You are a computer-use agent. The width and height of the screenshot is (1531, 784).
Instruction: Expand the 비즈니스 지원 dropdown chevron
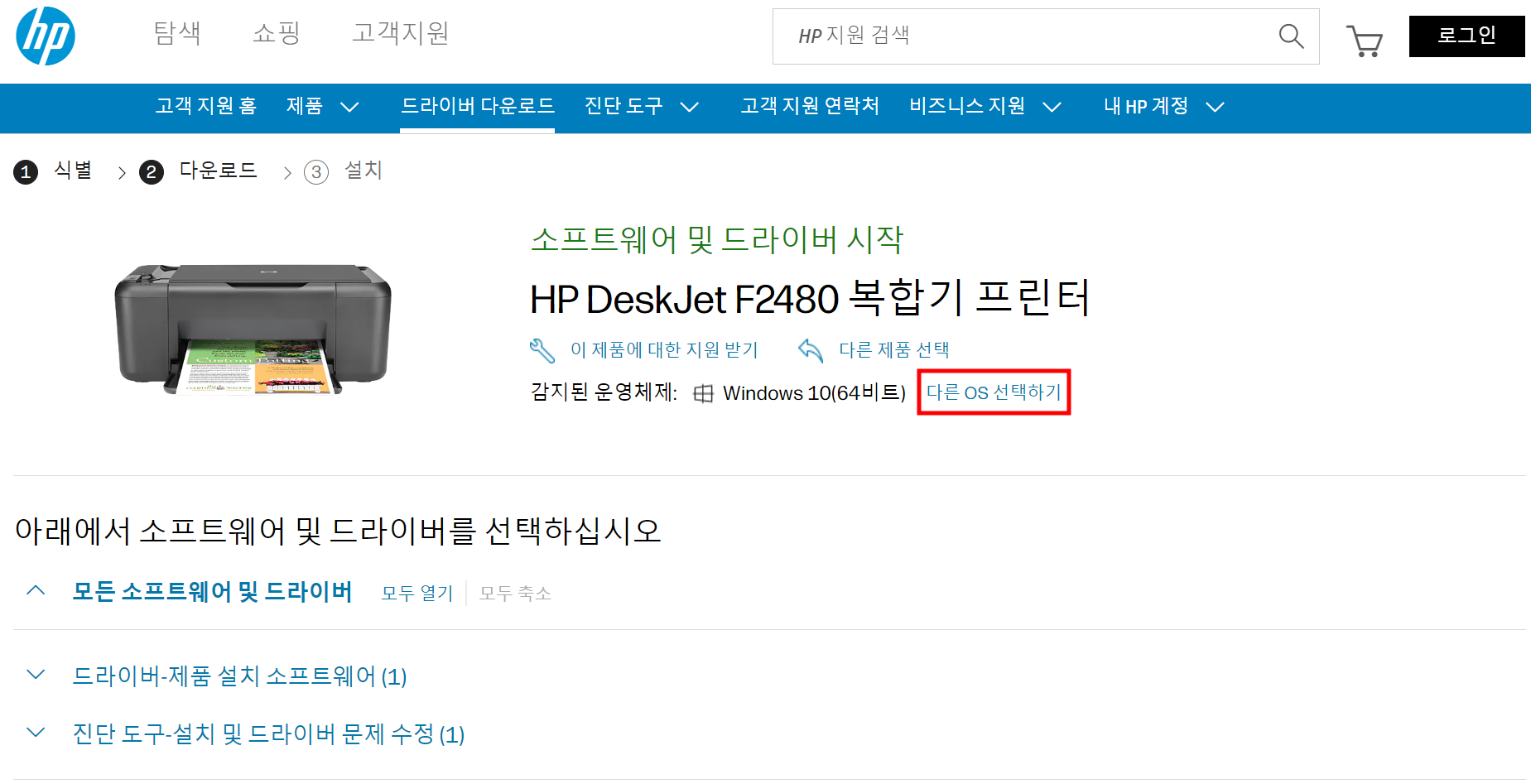click(x=1052, y=107)
